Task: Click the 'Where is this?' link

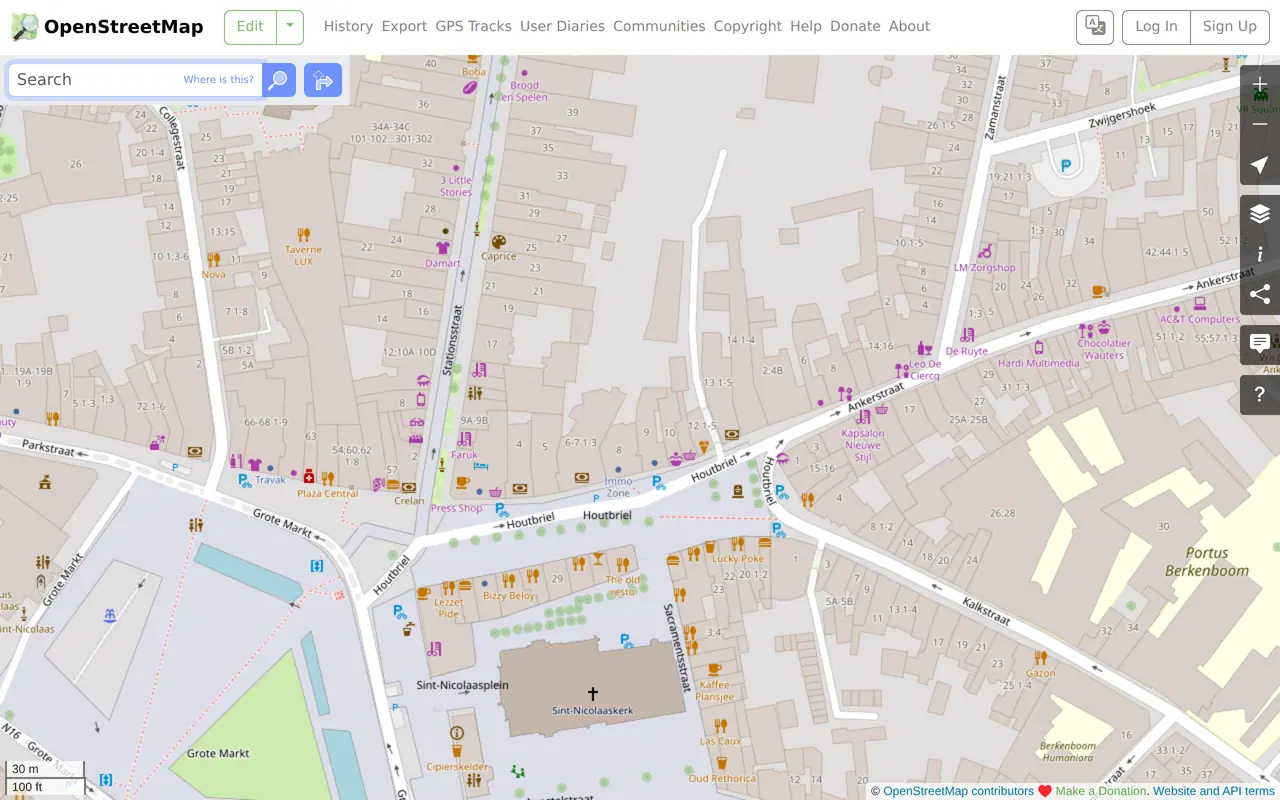Action: [218, 79]
